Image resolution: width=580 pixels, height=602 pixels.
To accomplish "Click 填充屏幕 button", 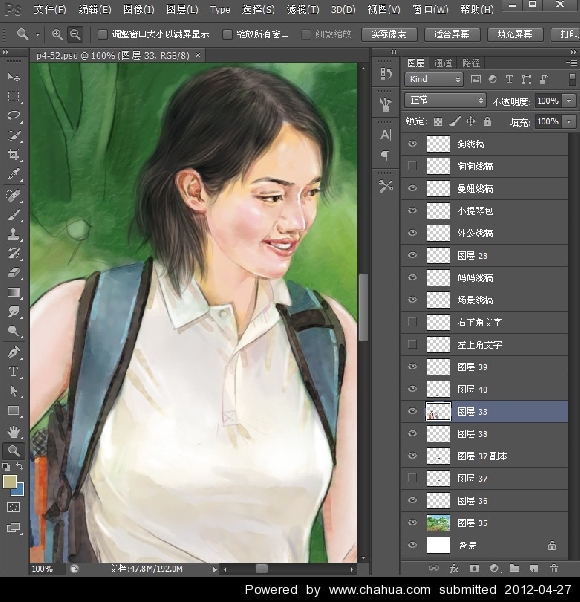I will pos(515,35).
